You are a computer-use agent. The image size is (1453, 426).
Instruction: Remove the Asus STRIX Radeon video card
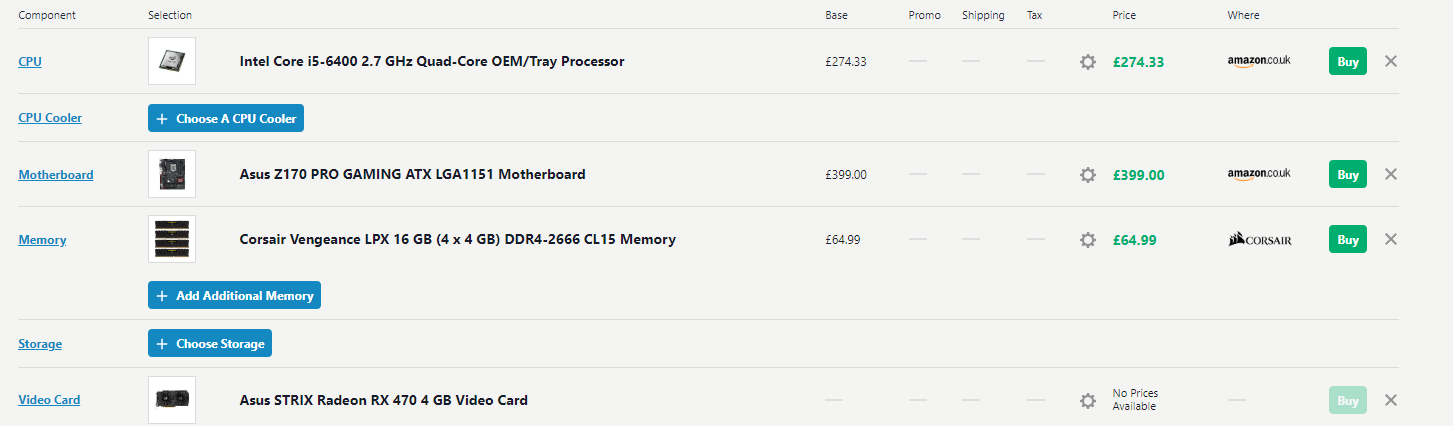pos(1390,400)
